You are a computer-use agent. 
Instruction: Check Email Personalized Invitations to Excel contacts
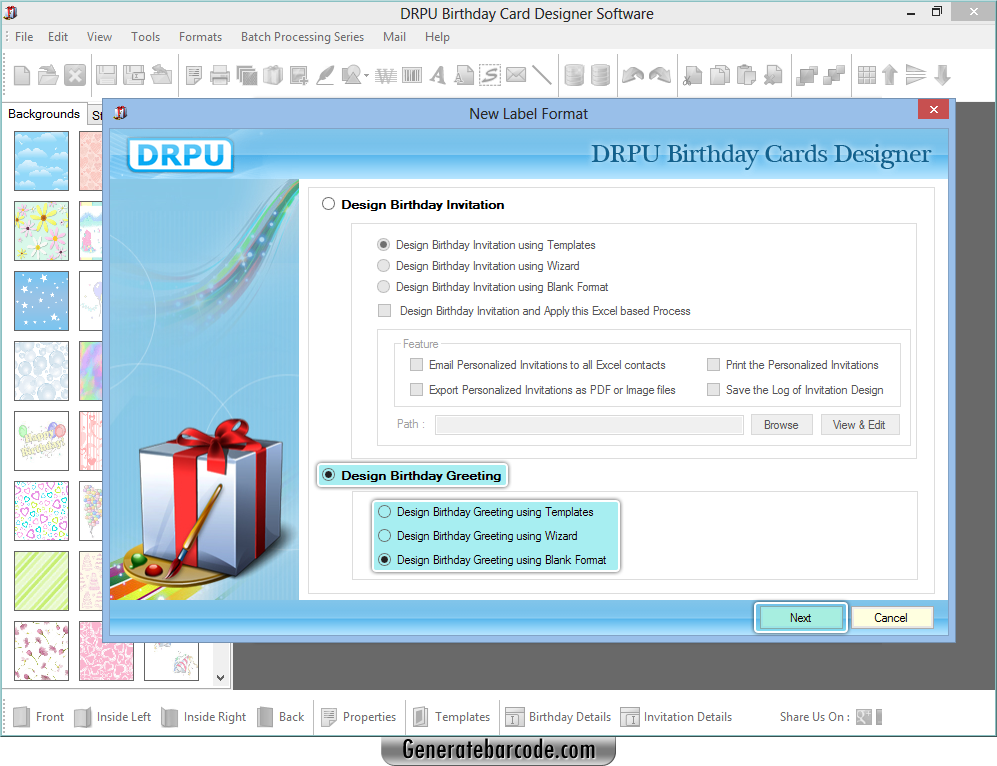tap(416, 365)
